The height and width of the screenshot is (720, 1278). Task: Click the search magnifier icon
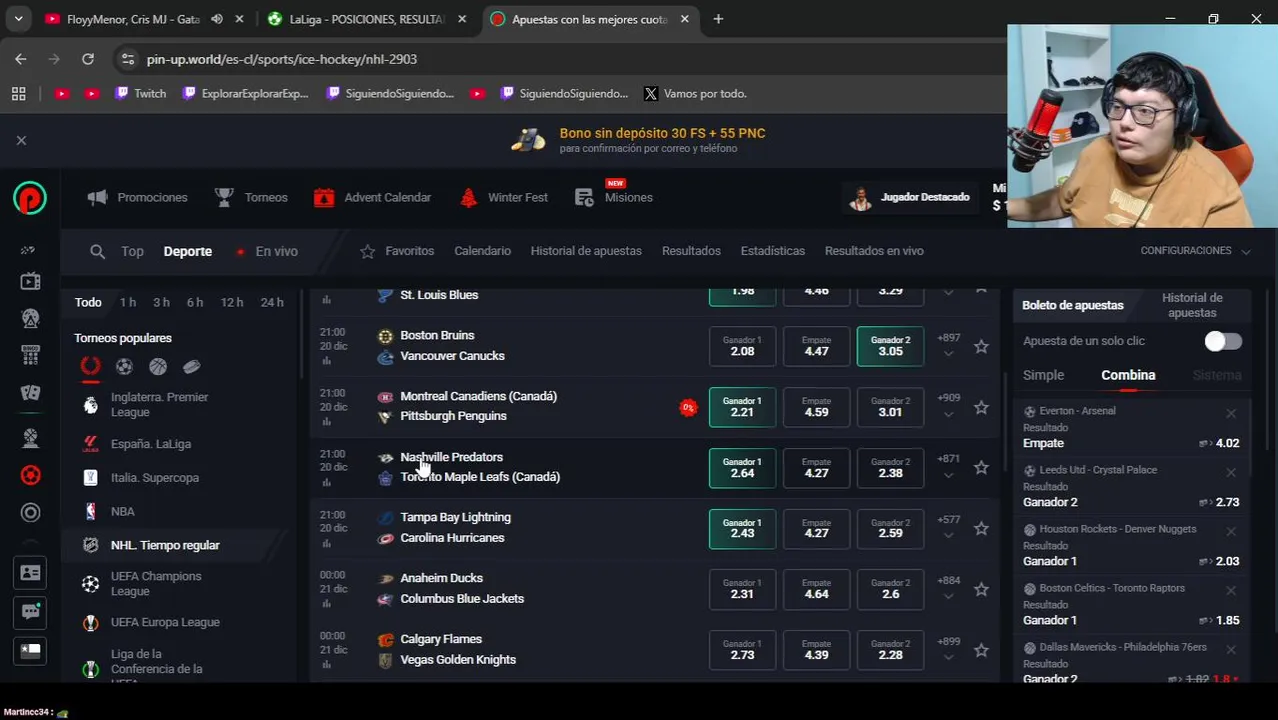click(97, 252)
